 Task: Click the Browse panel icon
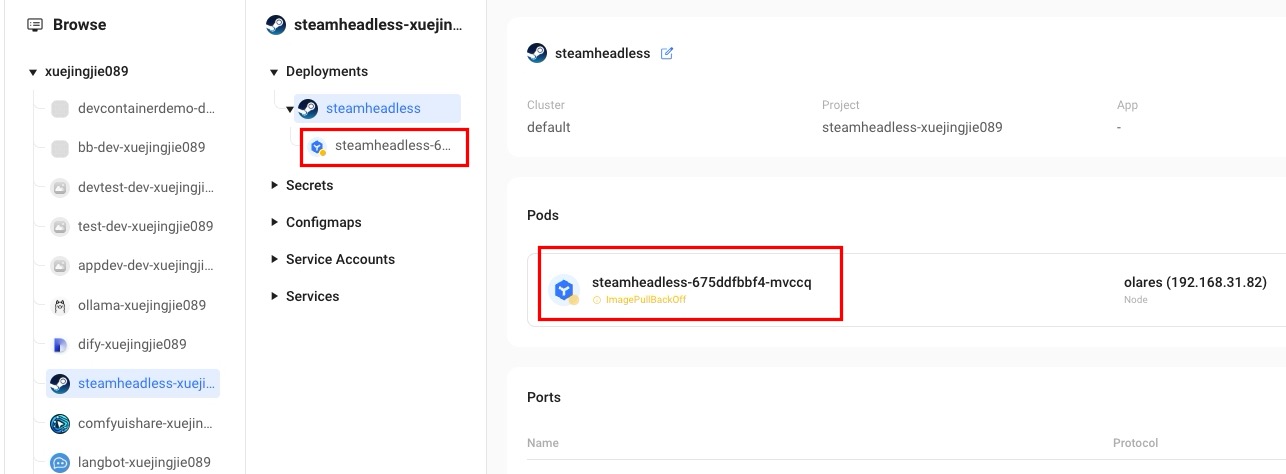click(x=35, y=24)
